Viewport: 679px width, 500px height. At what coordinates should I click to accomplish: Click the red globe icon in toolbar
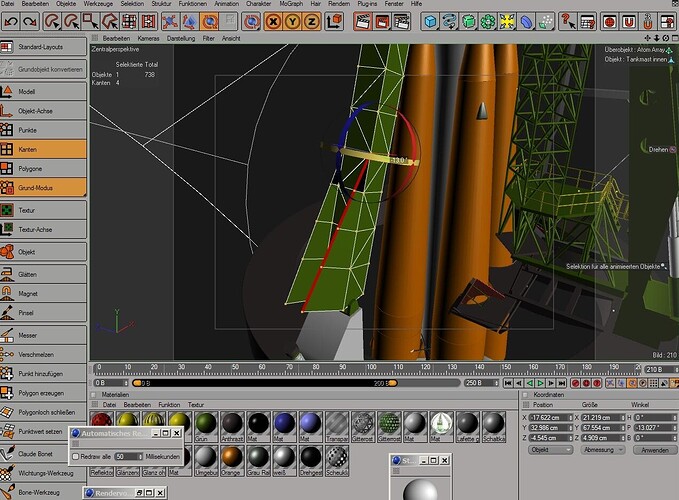(x=609, y=21)
